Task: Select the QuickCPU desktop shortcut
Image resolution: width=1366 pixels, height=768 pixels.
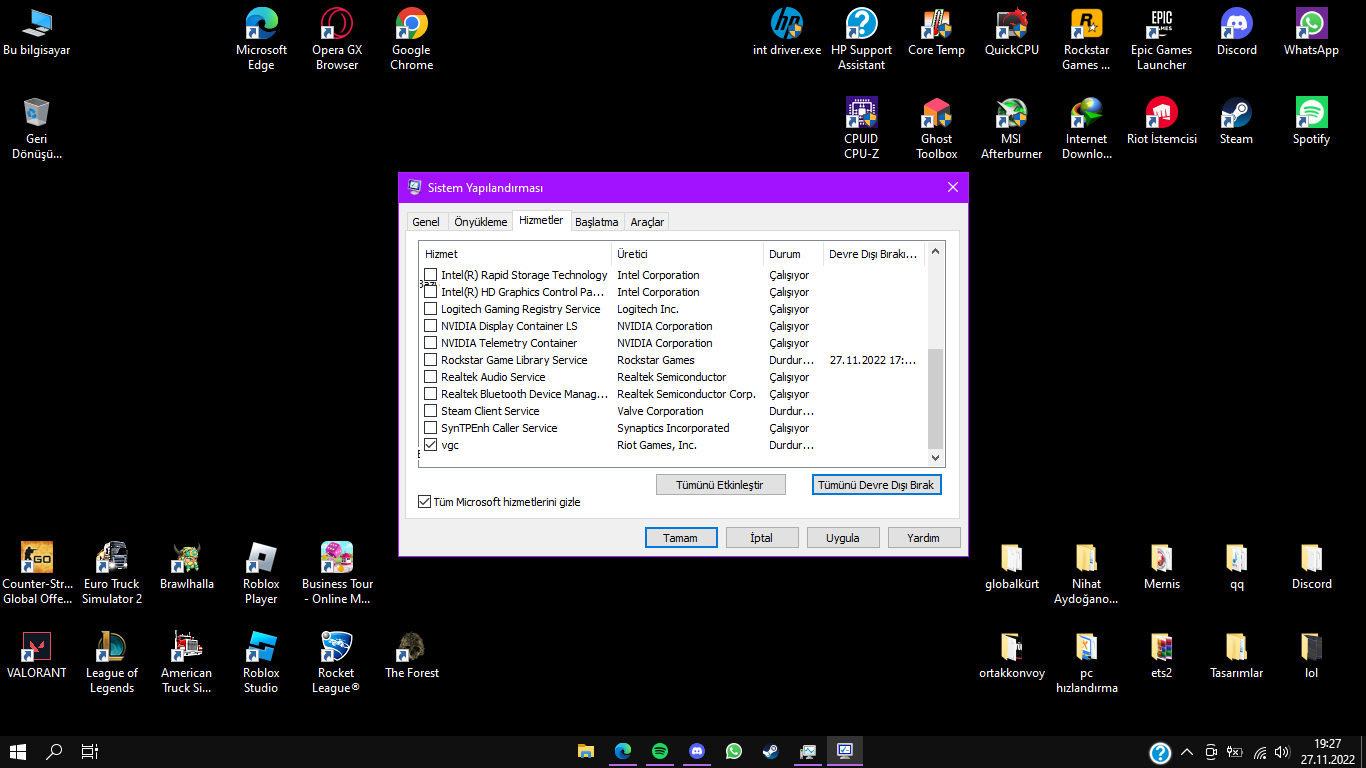Action: 1011,32
